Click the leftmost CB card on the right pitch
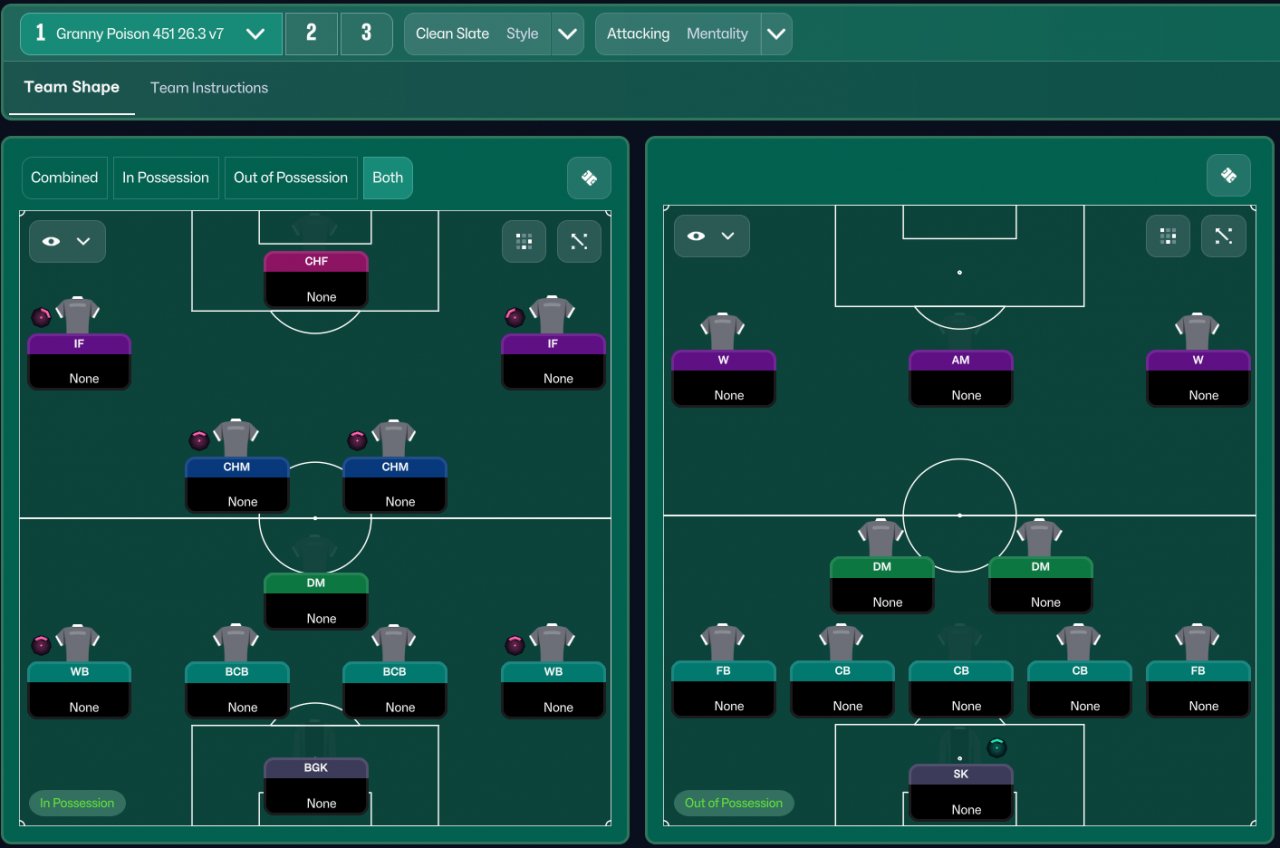This screenshot has height=848, width=1280. point(842,689)
